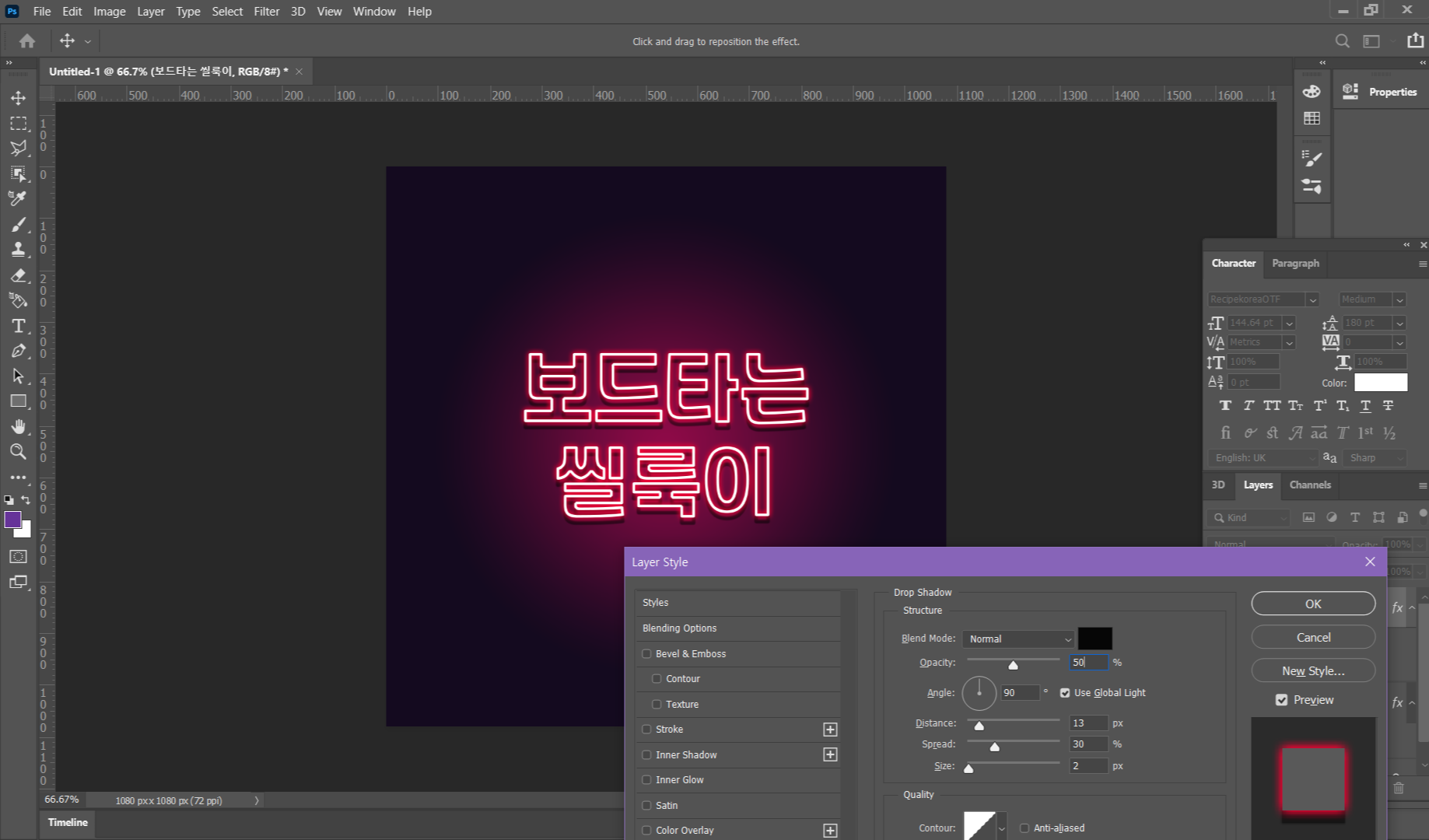Open font style Medium dropdown
The height and width of the screenshot is (840, 1429).
1399,299
